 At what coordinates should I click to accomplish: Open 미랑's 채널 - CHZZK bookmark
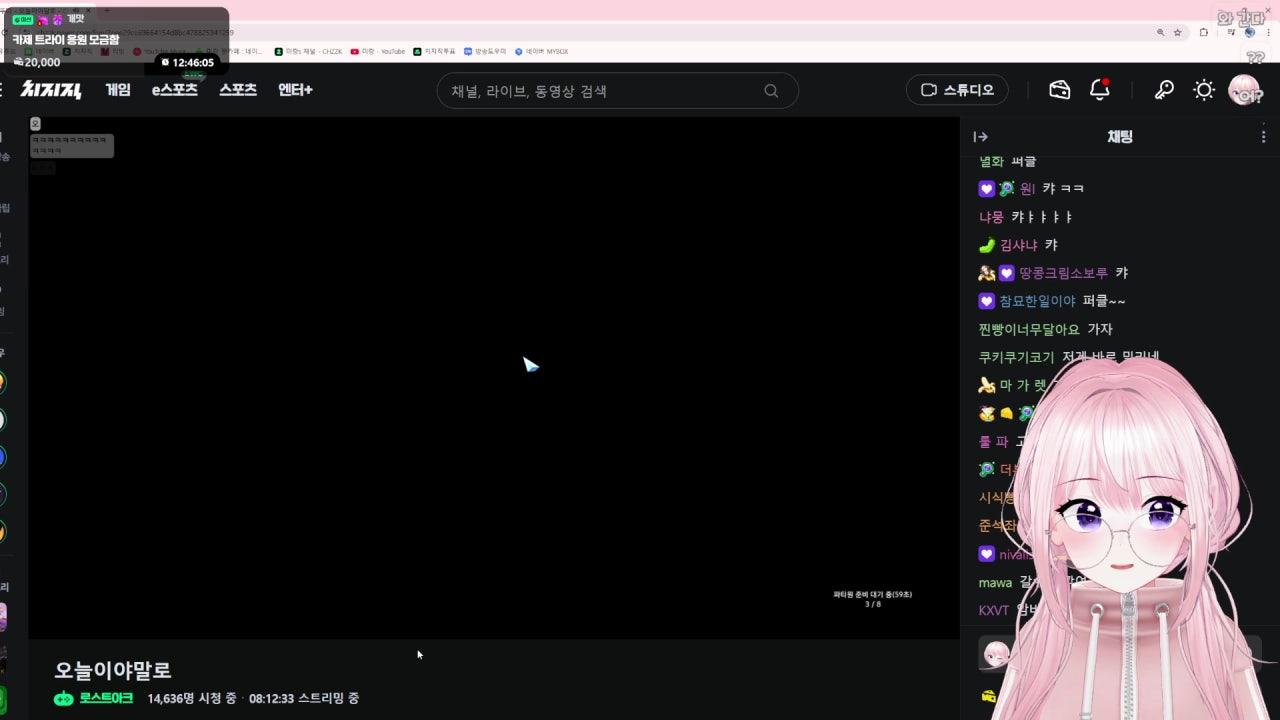click(308, 51)
